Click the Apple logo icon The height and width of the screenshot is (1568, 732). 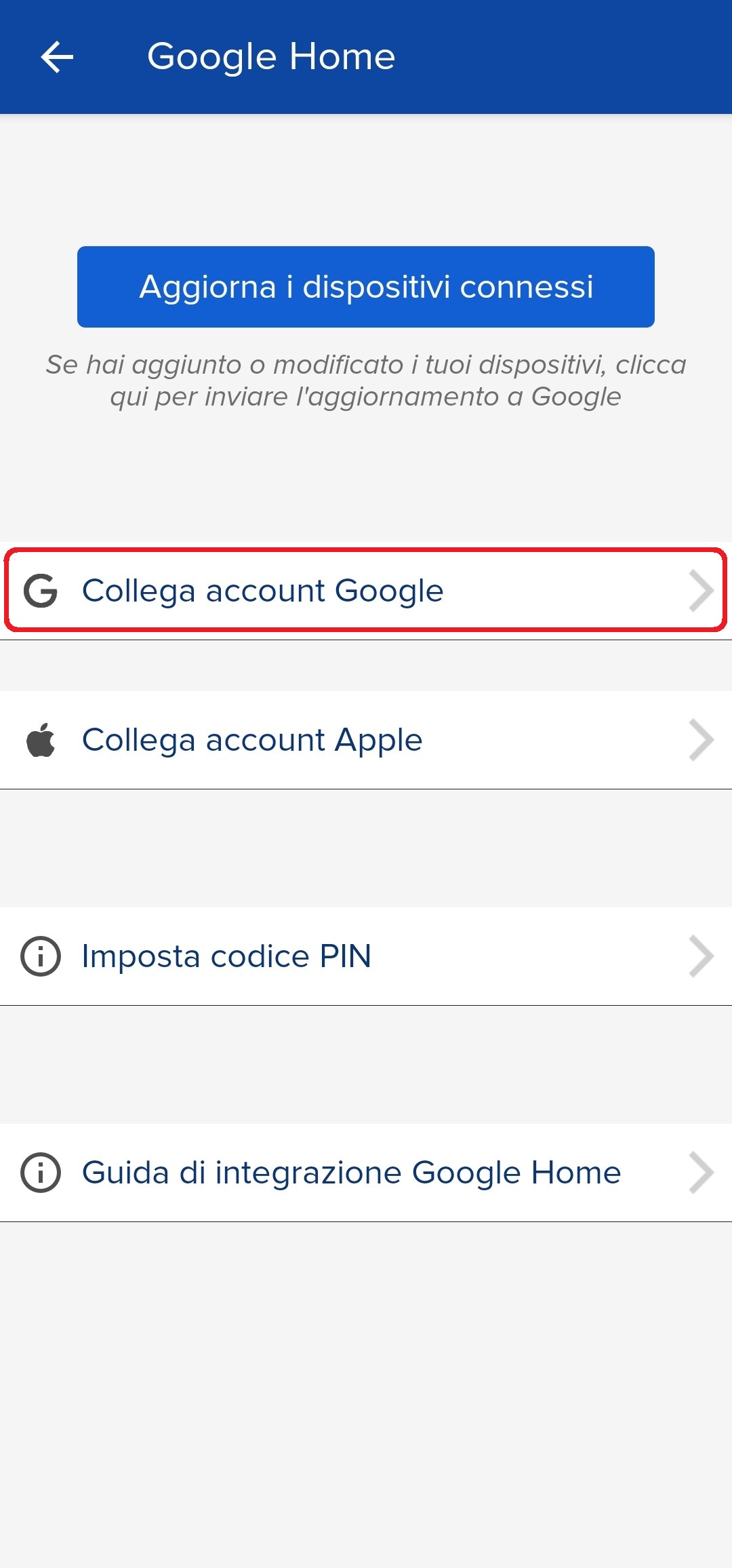(41, 740)
